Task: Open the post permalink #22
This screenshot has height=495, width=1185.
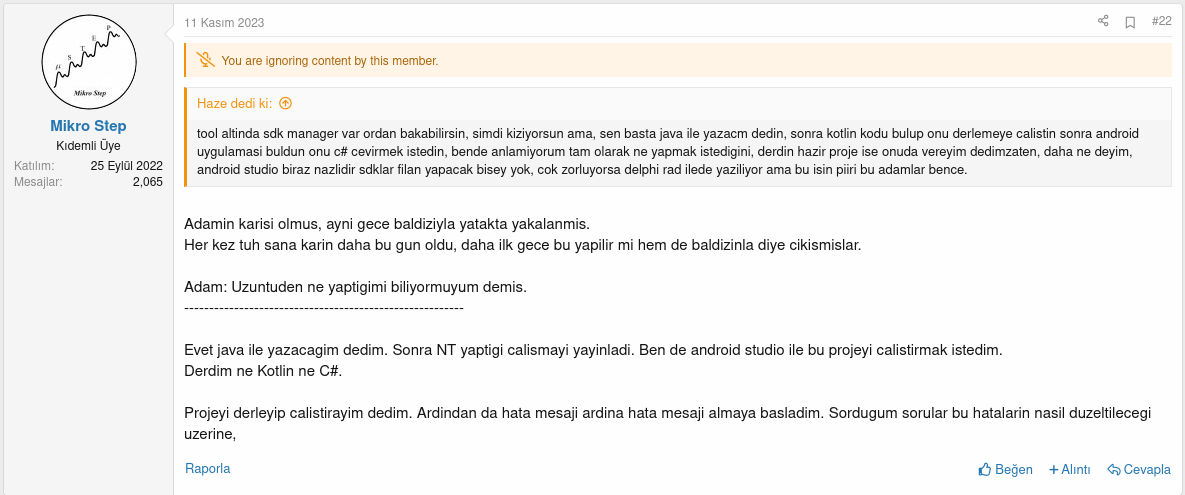Action: pos(1161,21)
